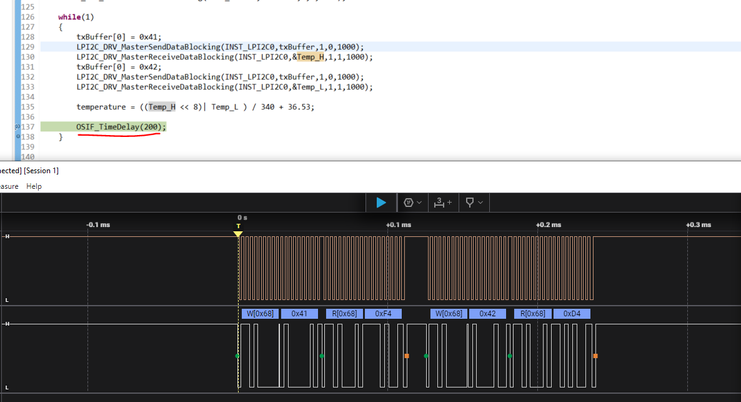Screen dimensions: 741x402
Task: Click highlighted Temp_H in line 130
Action: 310,57
